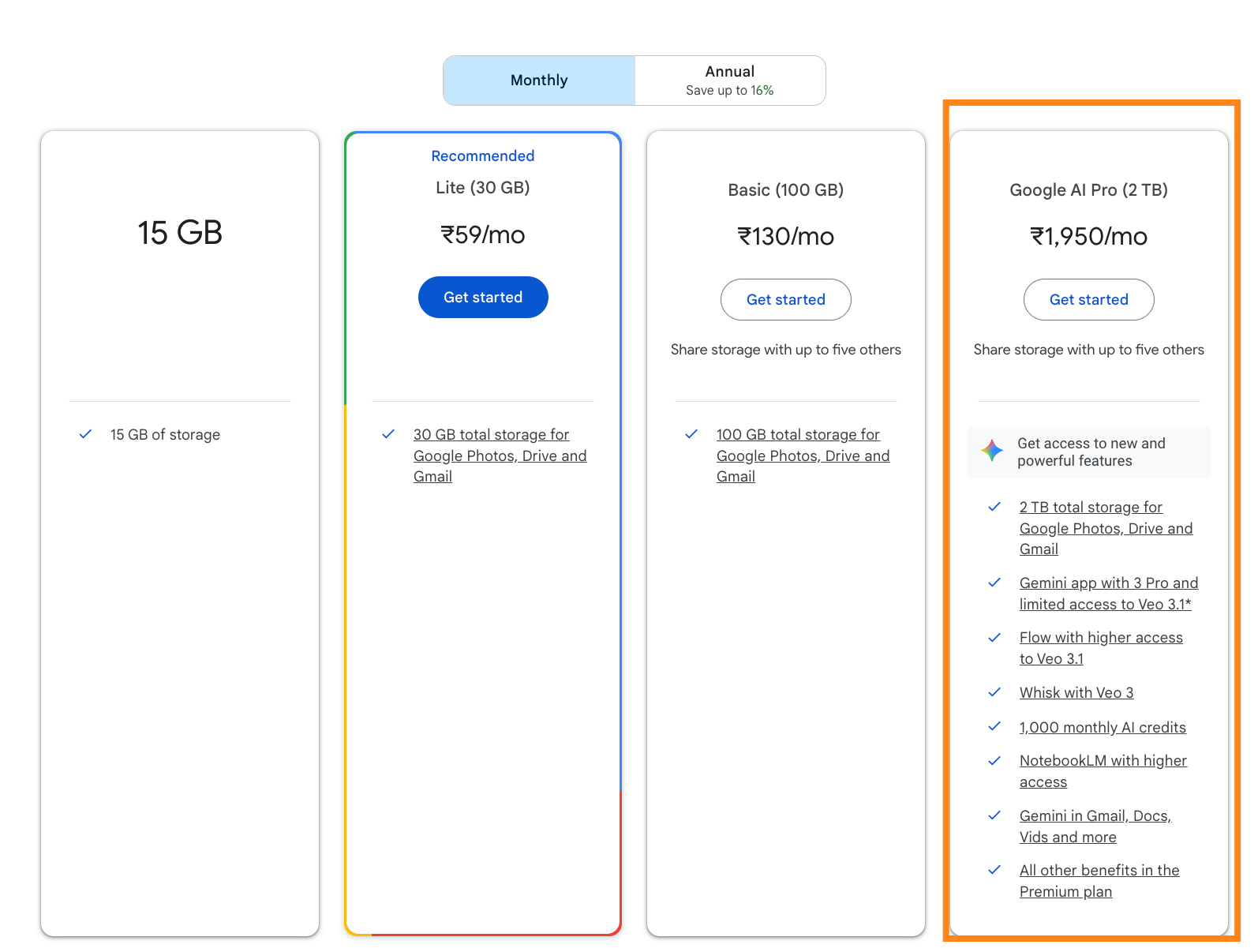
Task: Click checkmark beside Whisk with Veo 3
Action: coord(994,692)
